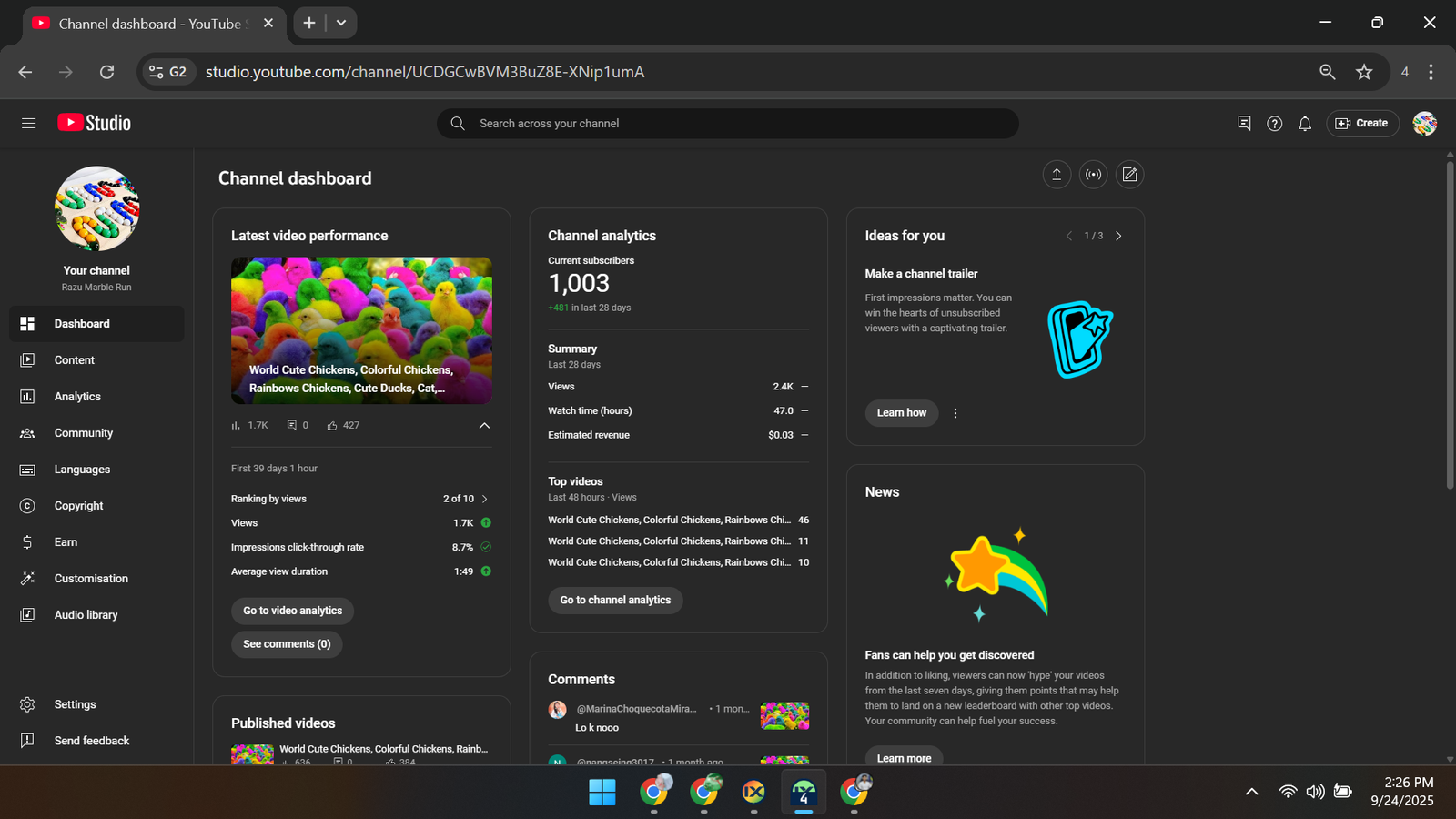Open the help question mark icon
This screenshot has height=819, width=1456.
click(x=1274, y=124)
